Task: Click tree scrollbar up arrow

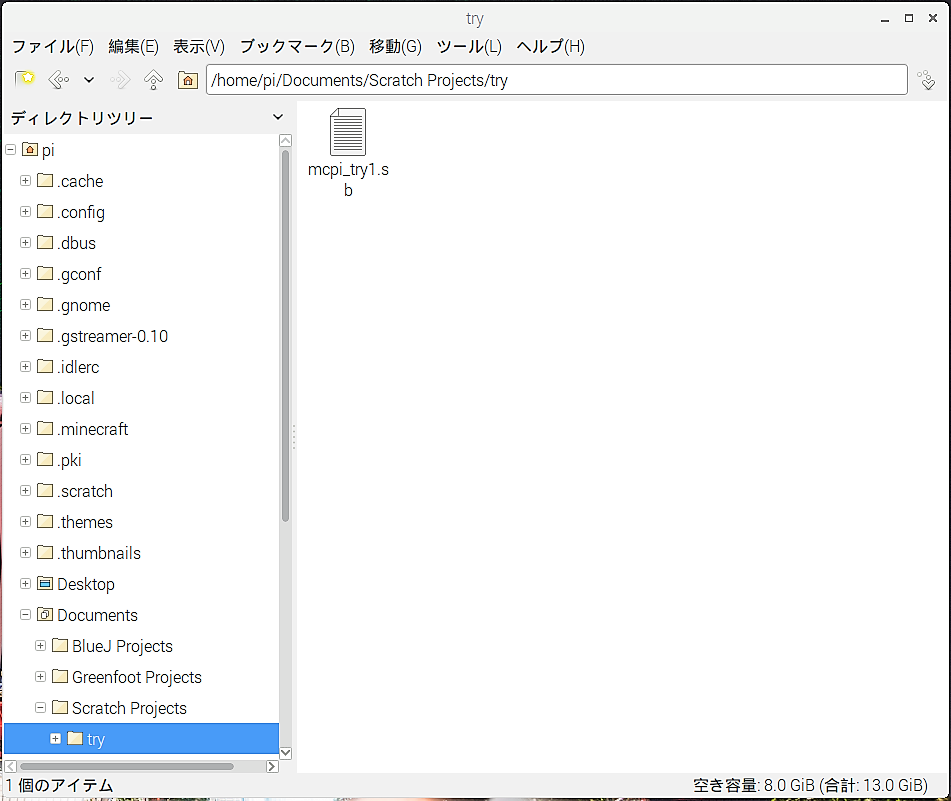Action: (286, 141)
